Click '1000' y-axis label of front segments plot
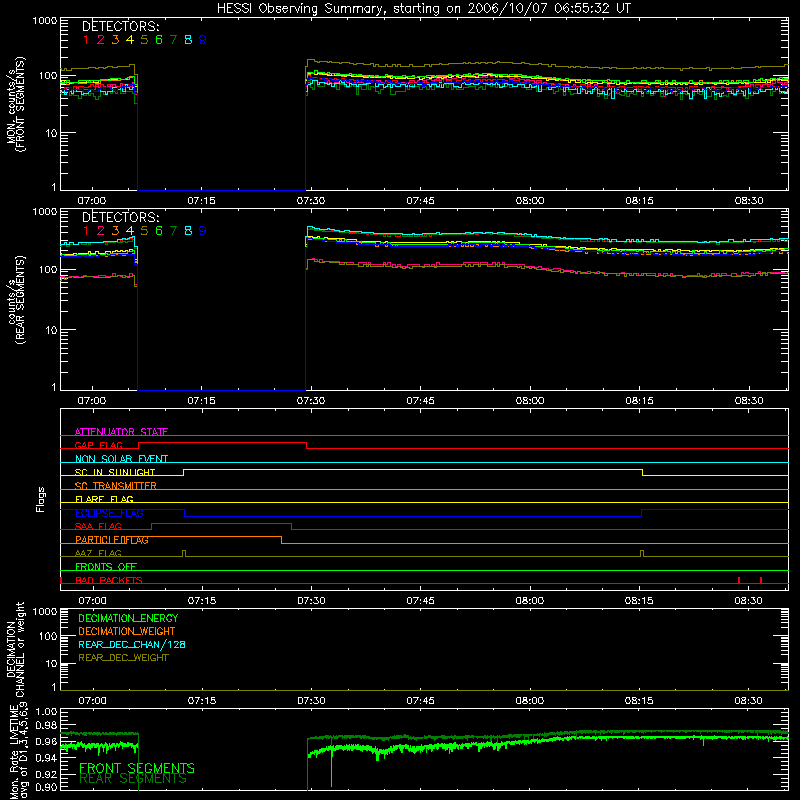Viewport: 800px width, 800px height. (x=45, y=20)
